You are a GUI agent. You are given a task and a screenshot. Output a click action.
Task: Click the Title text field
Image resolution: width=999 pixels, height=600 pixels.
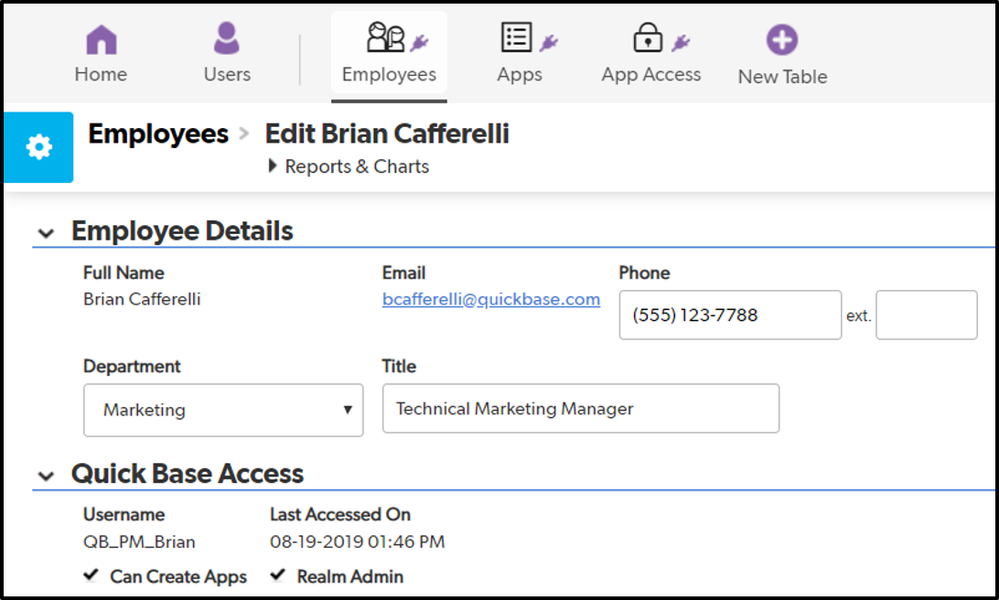pos(580,408)
